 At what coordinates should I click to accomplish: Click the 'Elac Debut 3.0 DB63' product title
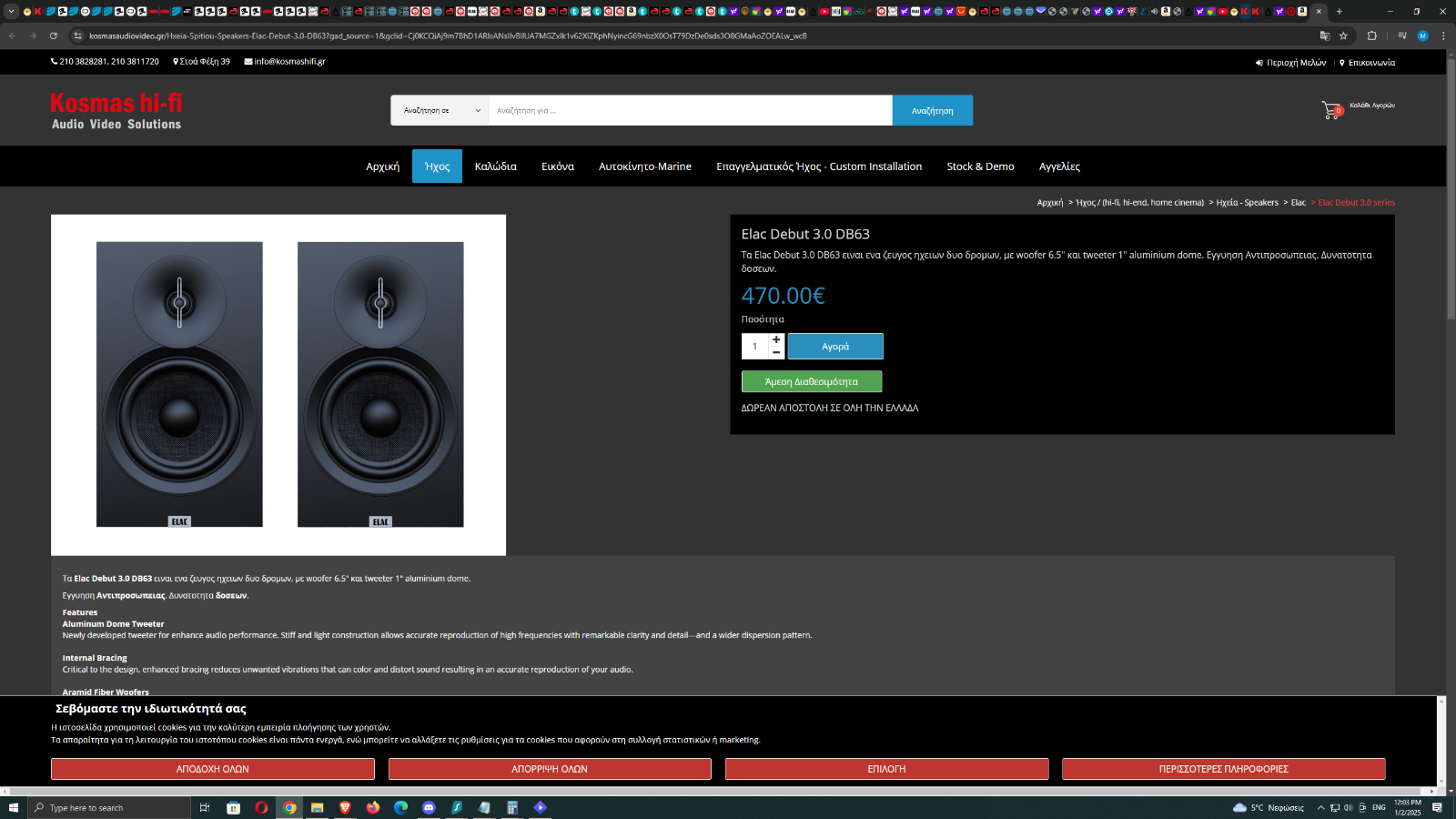[x=805, y=234]
